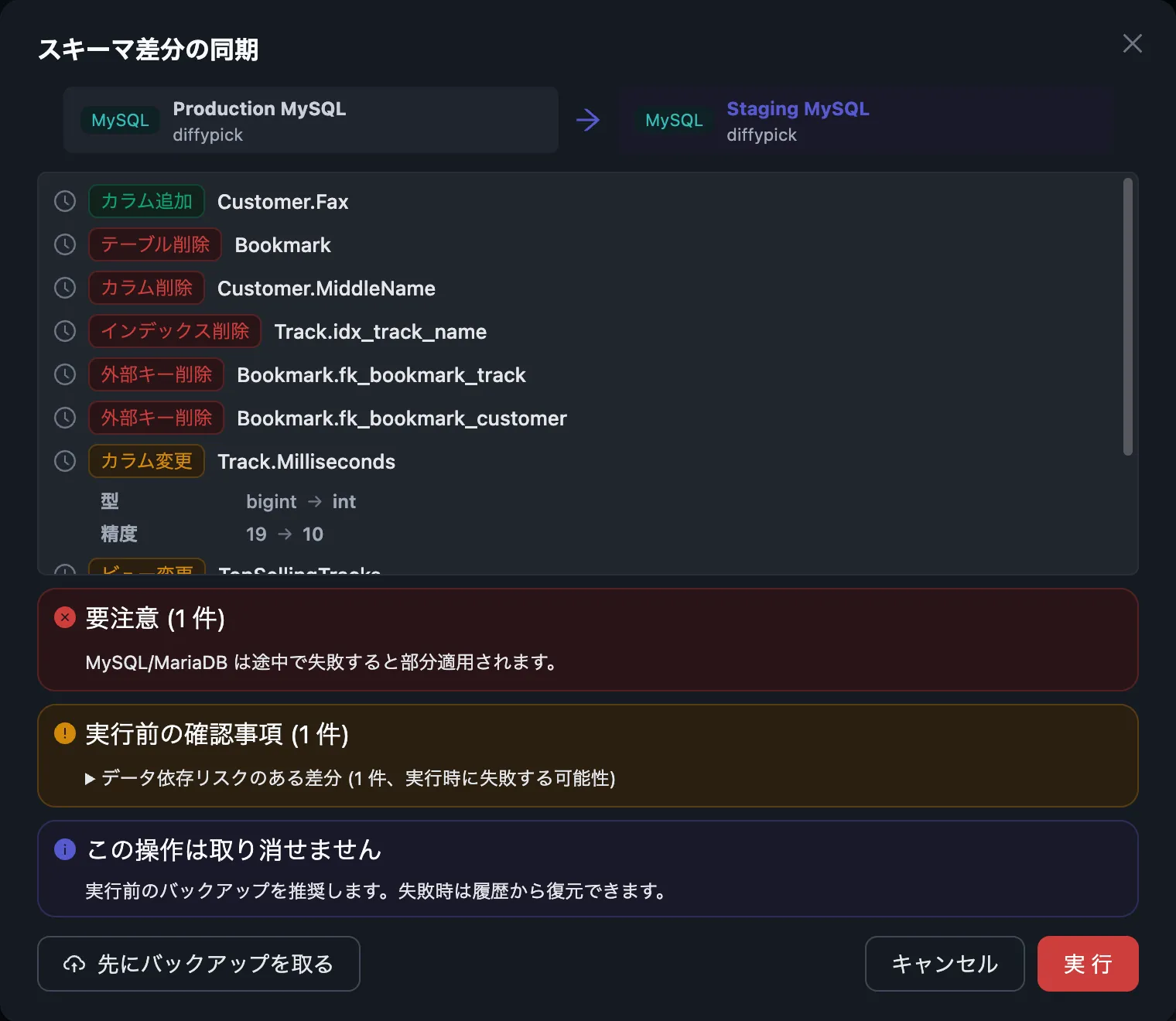Click the MySQL badge on Staging MySQL
This screenshot has width=1176, height=1021.
[x=674, y=120]
